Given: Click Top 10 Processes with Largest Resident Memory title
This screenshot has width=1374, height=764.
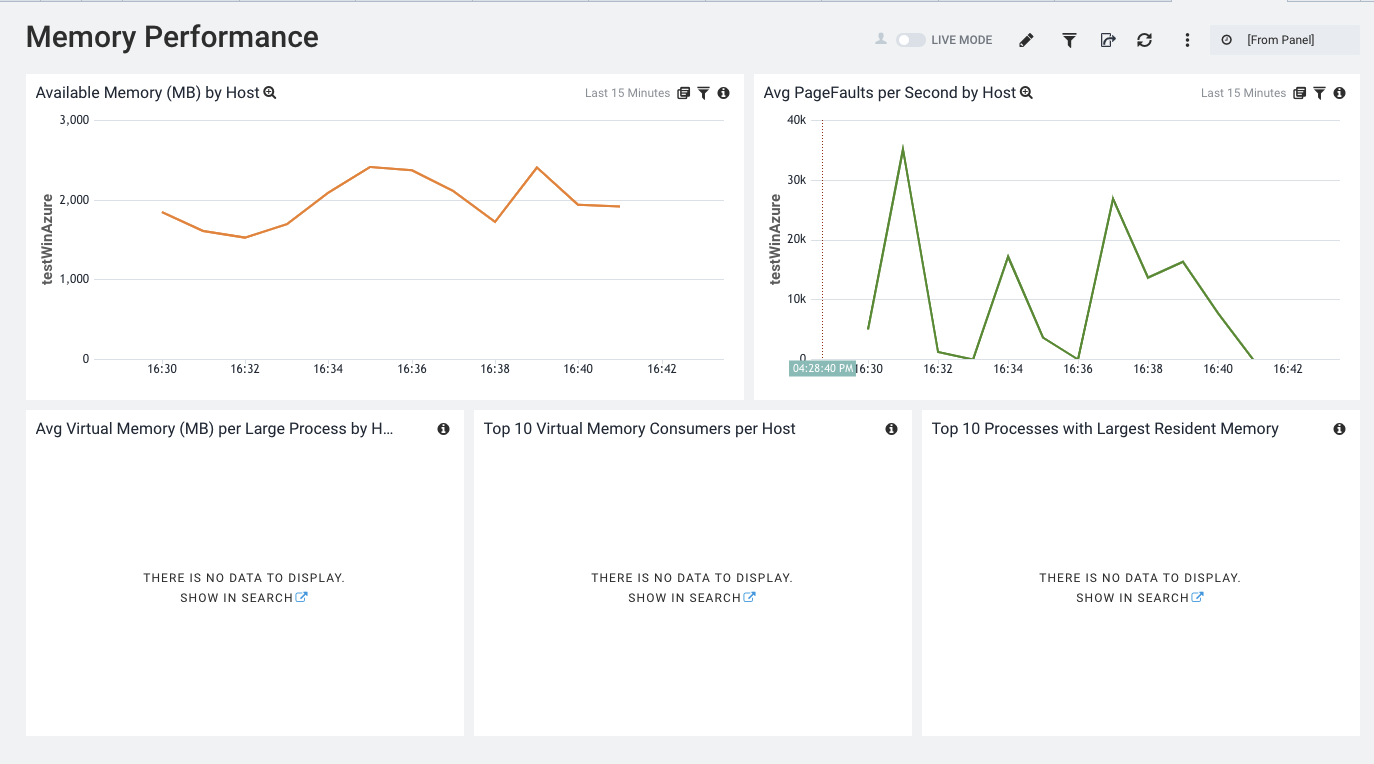Looking at the screenshot, I should 1105,429.
